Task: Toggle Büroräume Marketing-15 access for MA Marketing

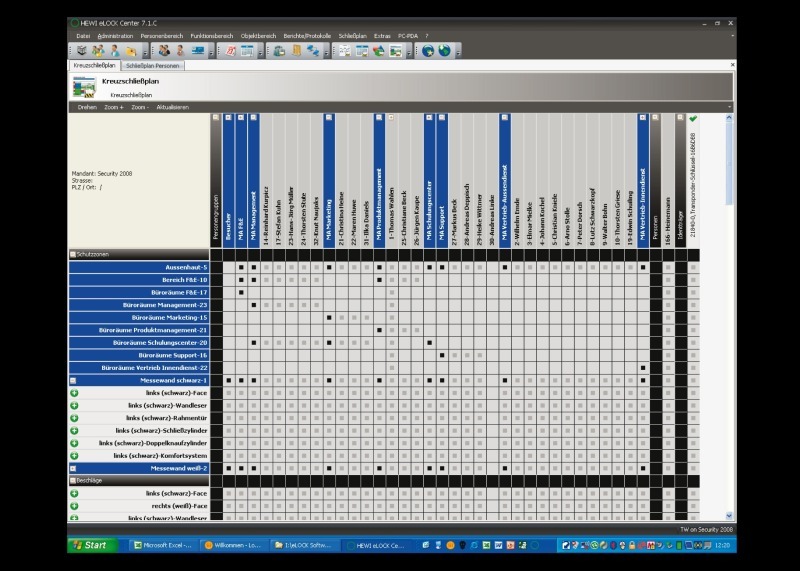Action: (329, 317)
